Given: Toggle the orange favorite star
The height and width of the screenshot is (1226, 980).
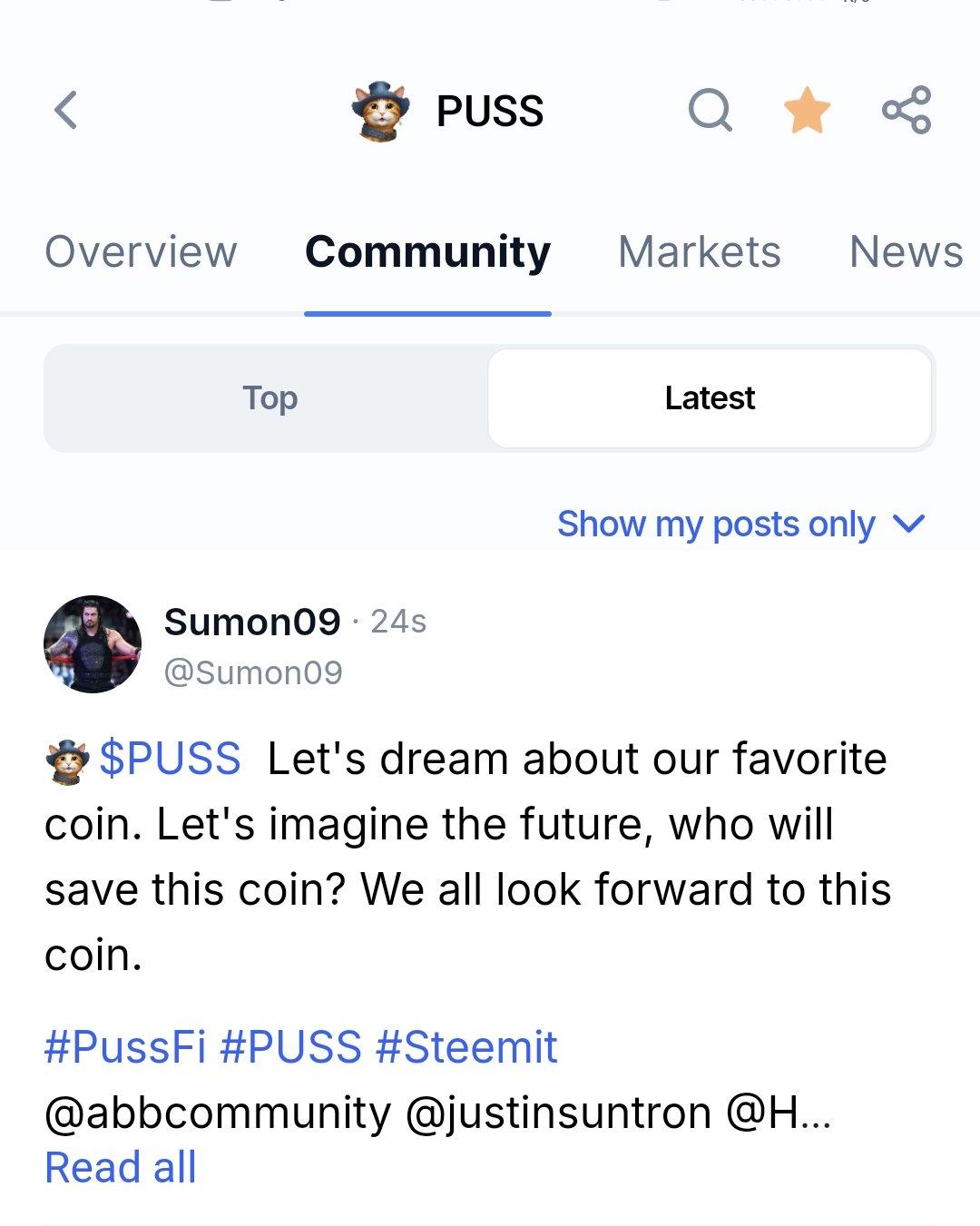Looking at the screenshot, I should pos(807,111).
